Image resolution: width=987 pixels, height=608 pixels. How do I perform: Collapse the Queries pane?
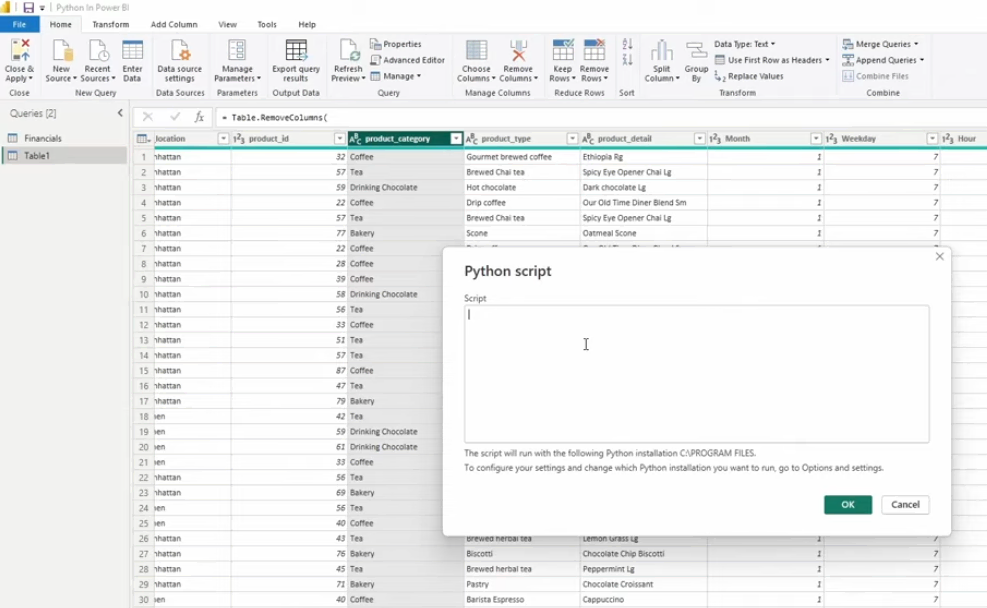120,113
